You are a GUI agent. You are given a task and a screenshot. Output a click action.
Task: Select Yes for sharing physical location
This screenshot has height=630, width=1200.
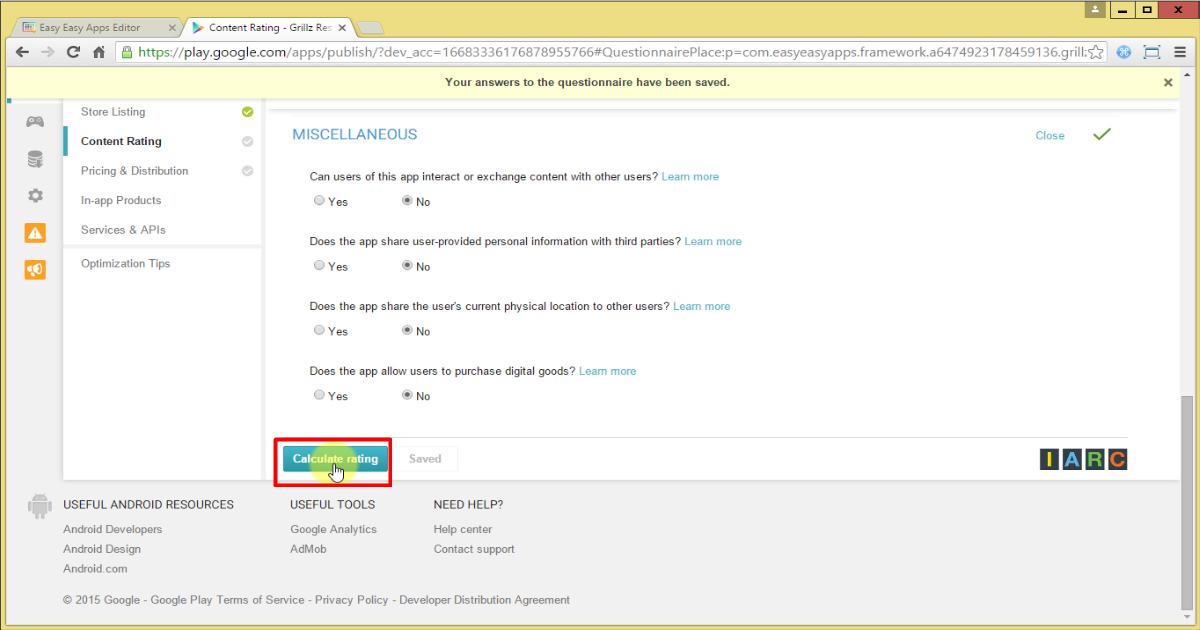[x=318, y=330]
